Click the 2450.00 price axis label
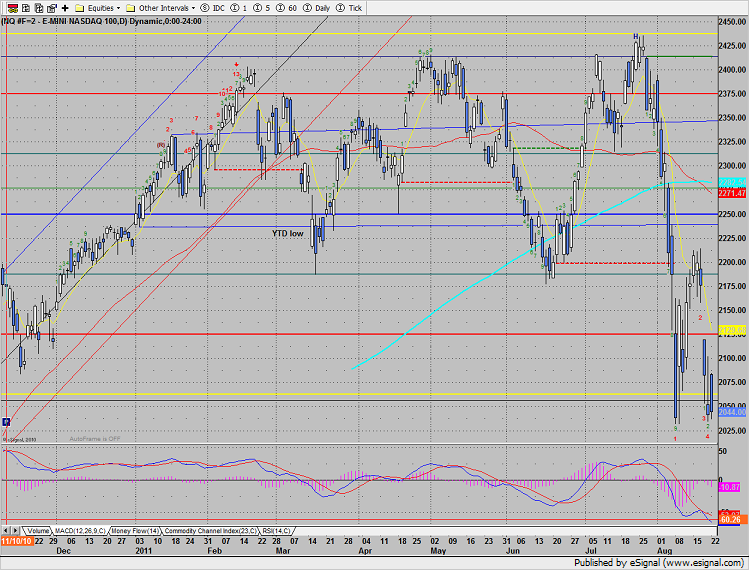The width and height of the screenshot is (749, 570). tap(732, 22)
